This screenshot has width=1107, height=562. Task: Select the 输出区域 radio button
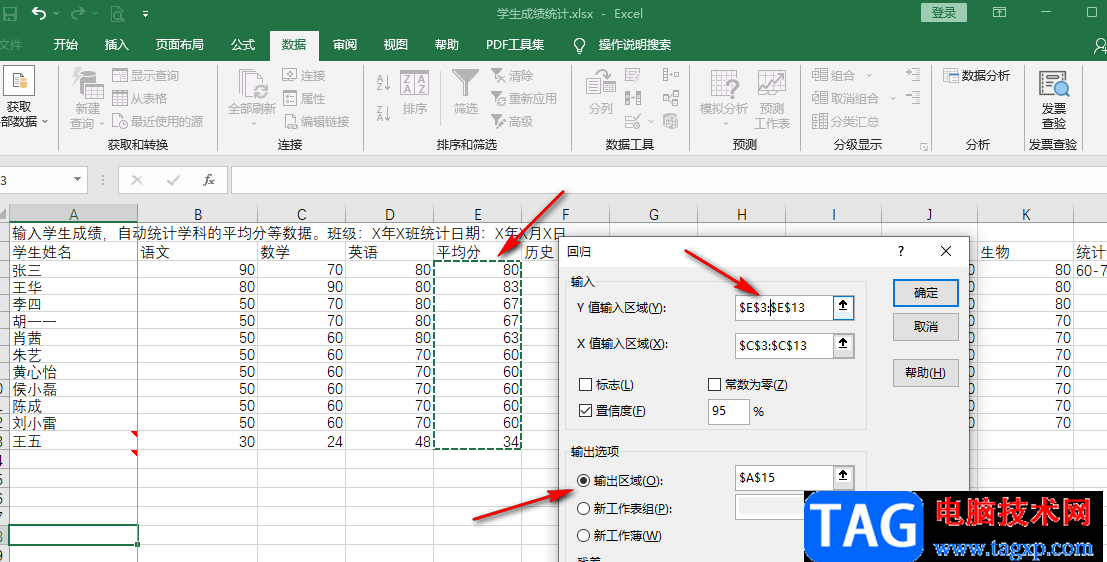(583, 481)
